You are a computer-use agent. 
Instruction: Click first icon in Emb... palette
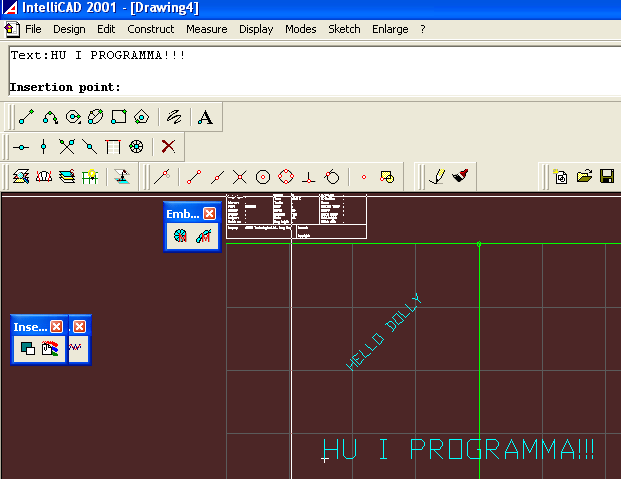click(x=180, y=236)
